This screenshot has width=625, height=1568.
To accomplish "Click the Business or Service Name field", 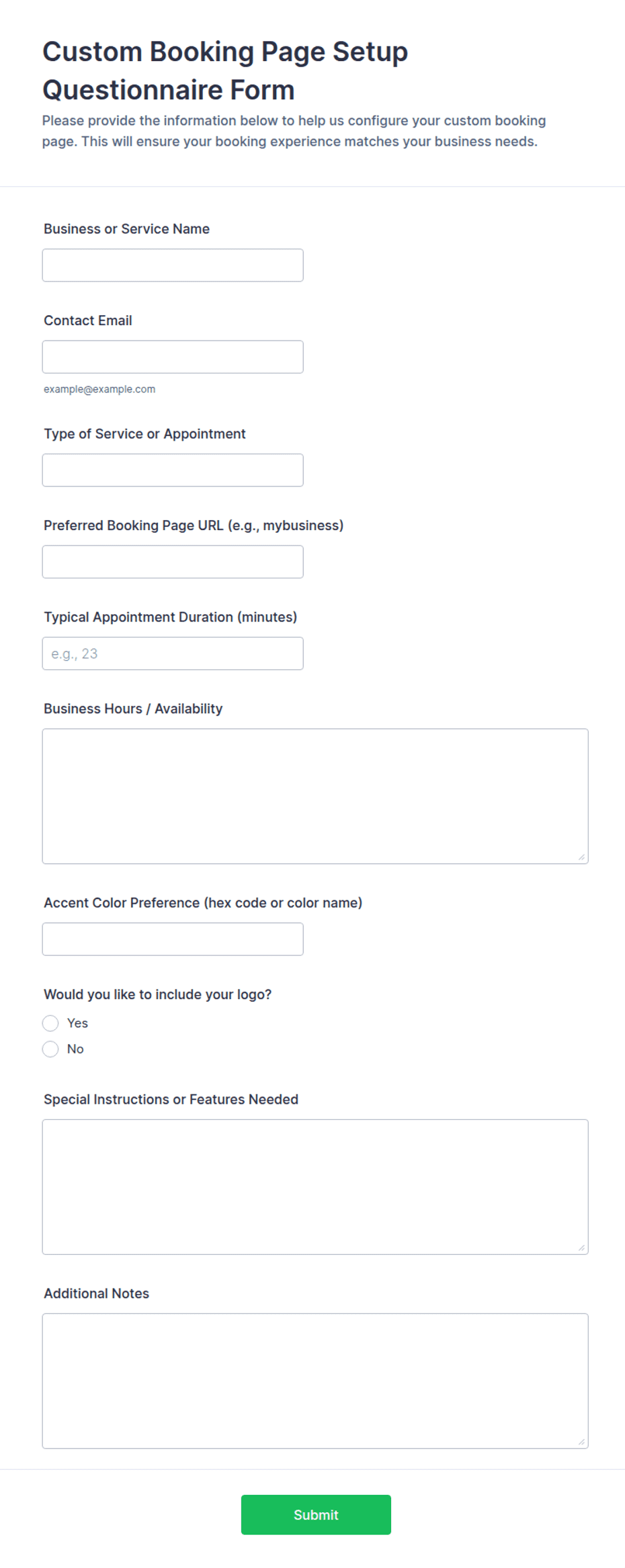I will [x=173, y=265].
